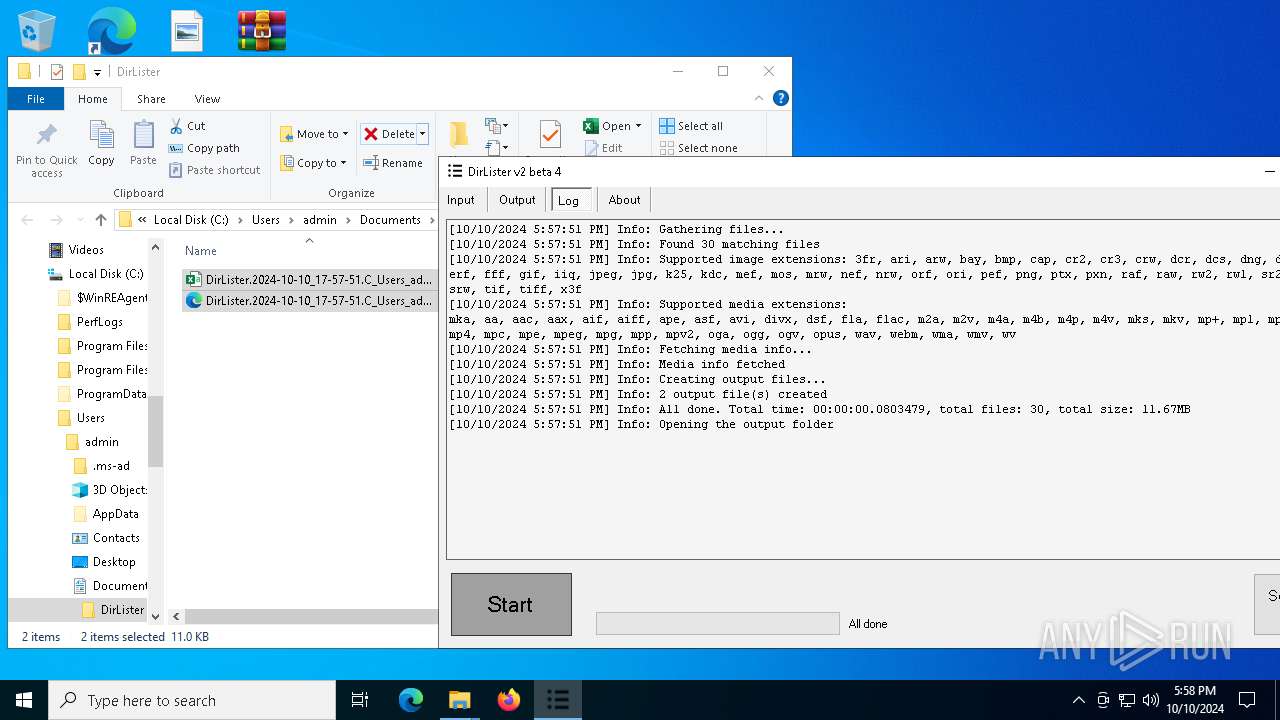This screenshot has height=720, width=1280.
Task: Open the Recycle Bin desktop icon
Action: 37,31
